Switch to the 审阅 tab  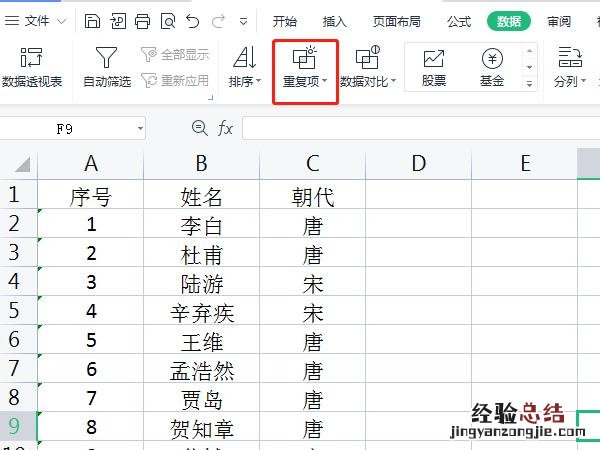point(559,21)
